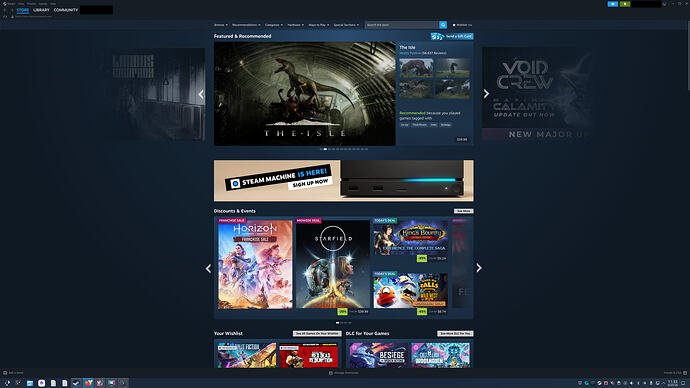
Task: Expand the Recommendations dropdown
Action: 246,25
